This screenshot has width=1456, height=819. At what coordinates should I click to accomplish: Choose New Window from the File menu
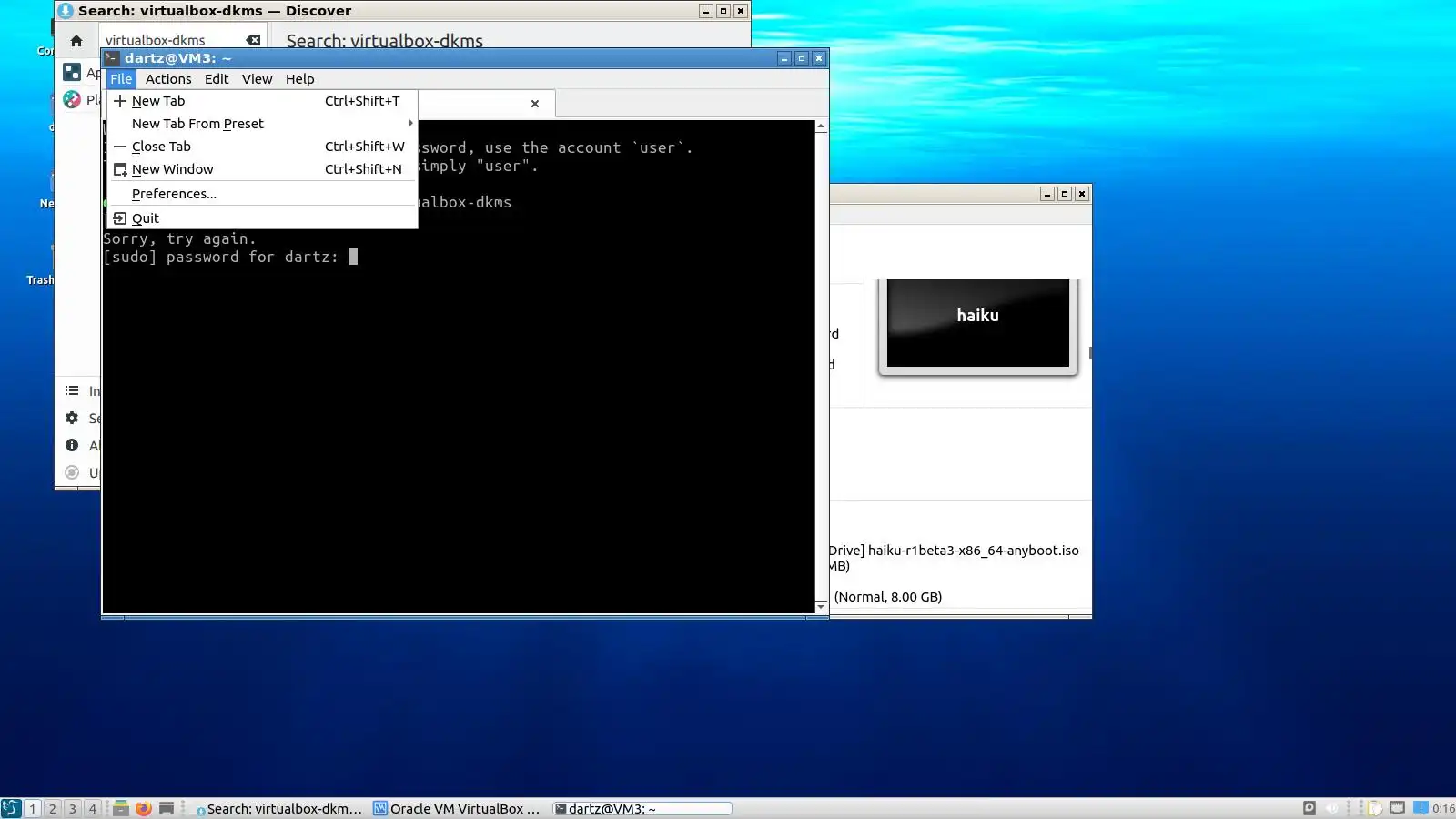coord(262,169)
